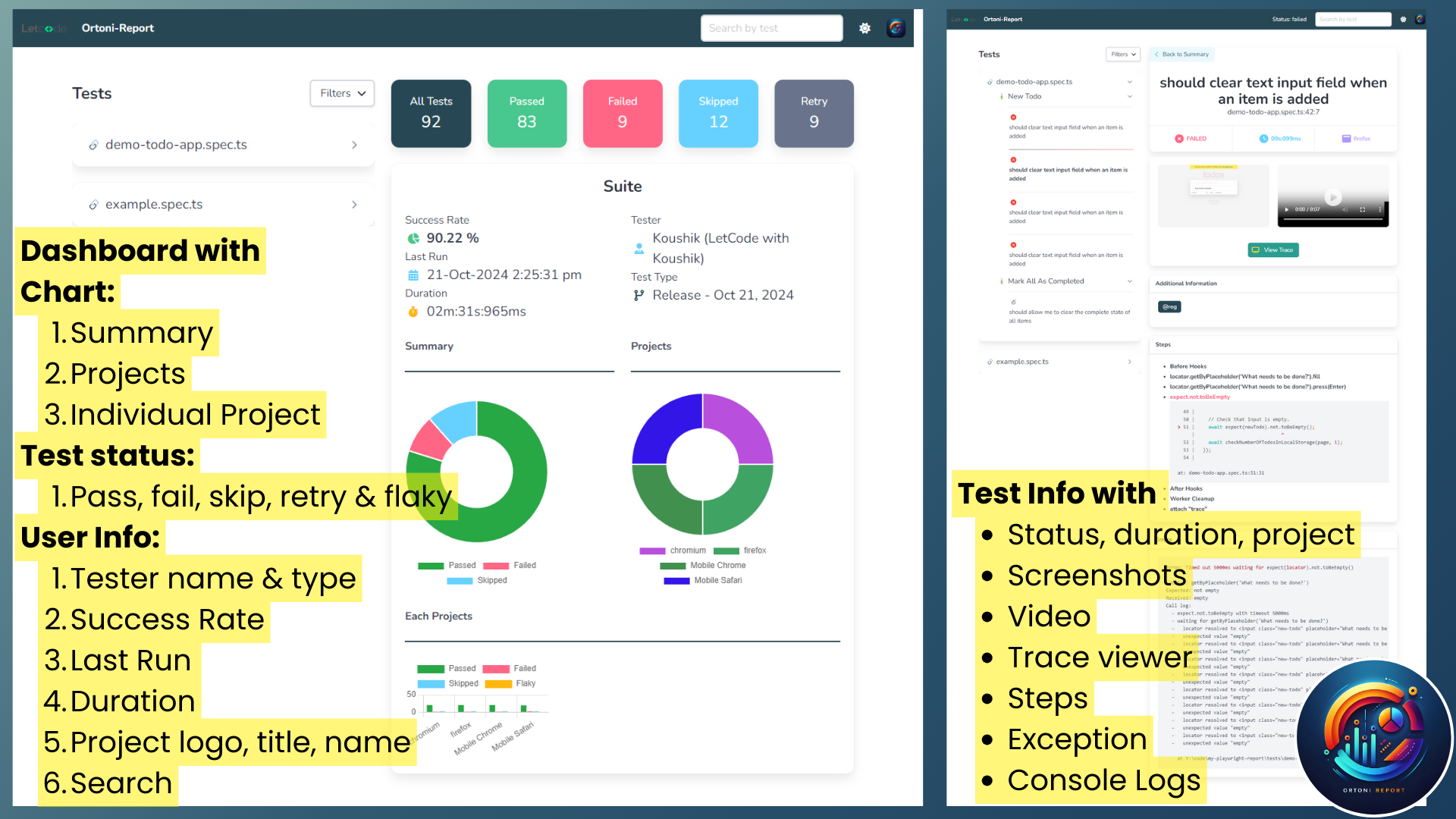Open the Skipped 12 tests card
The height and width of the screenshot is (819, 1456).
718,113
